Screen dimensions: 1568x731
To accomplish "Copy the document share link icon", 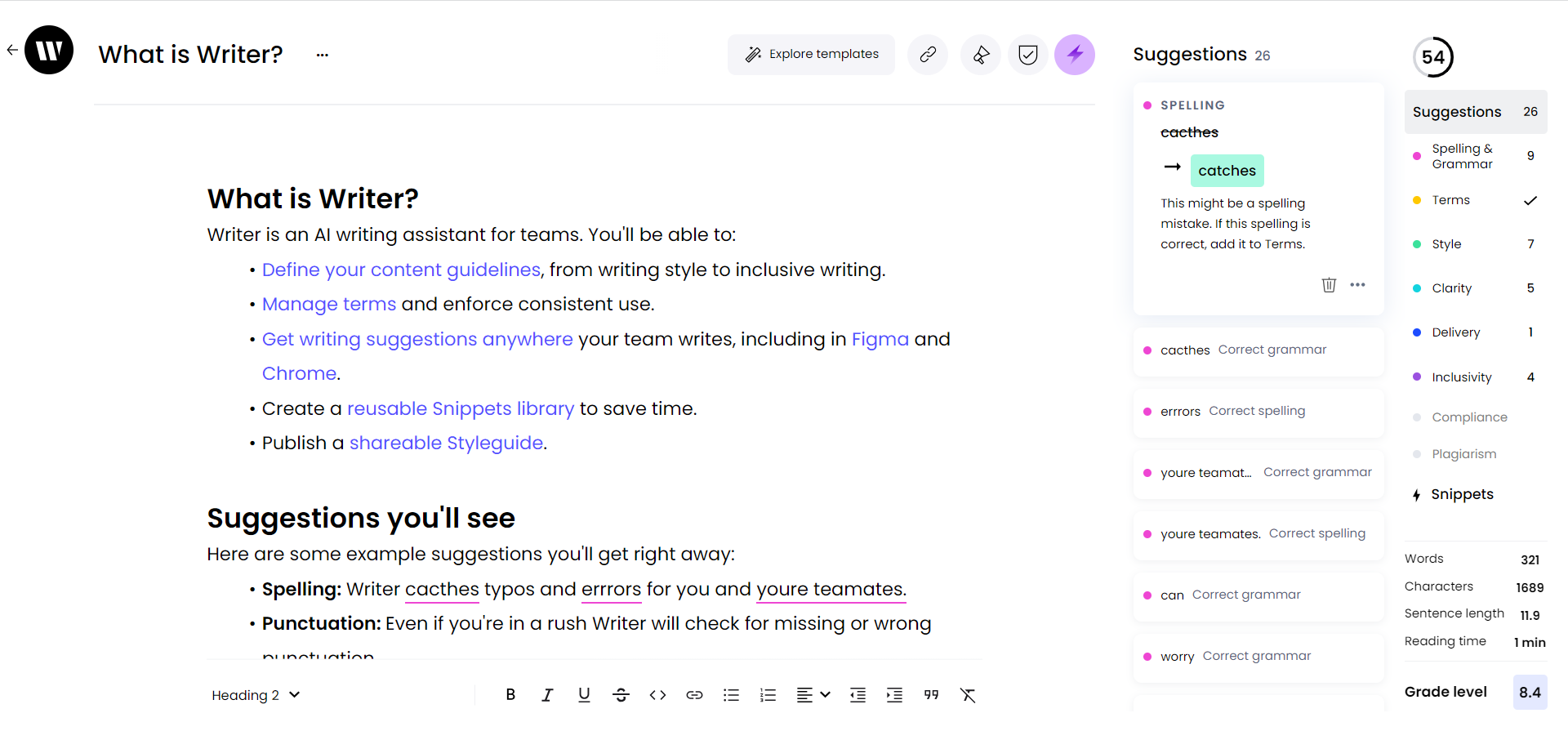I will coord(928,55).
